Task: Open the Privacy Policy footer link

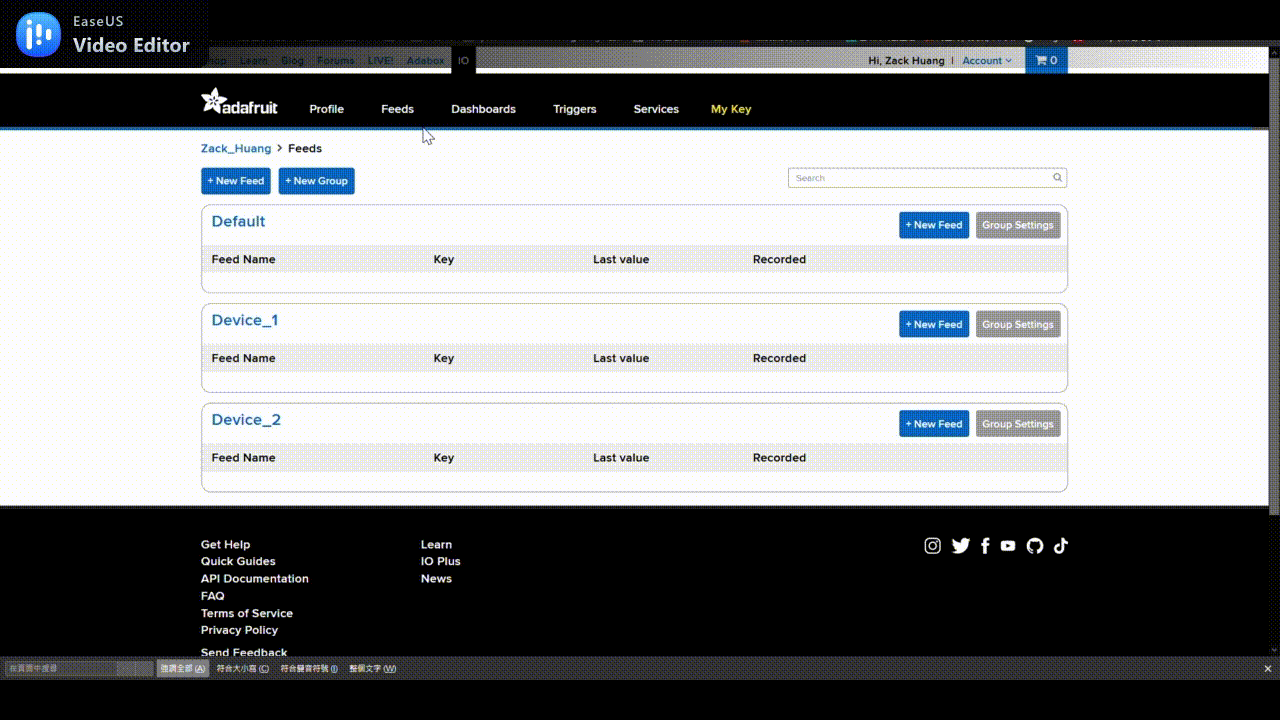Action: (239, 630)
